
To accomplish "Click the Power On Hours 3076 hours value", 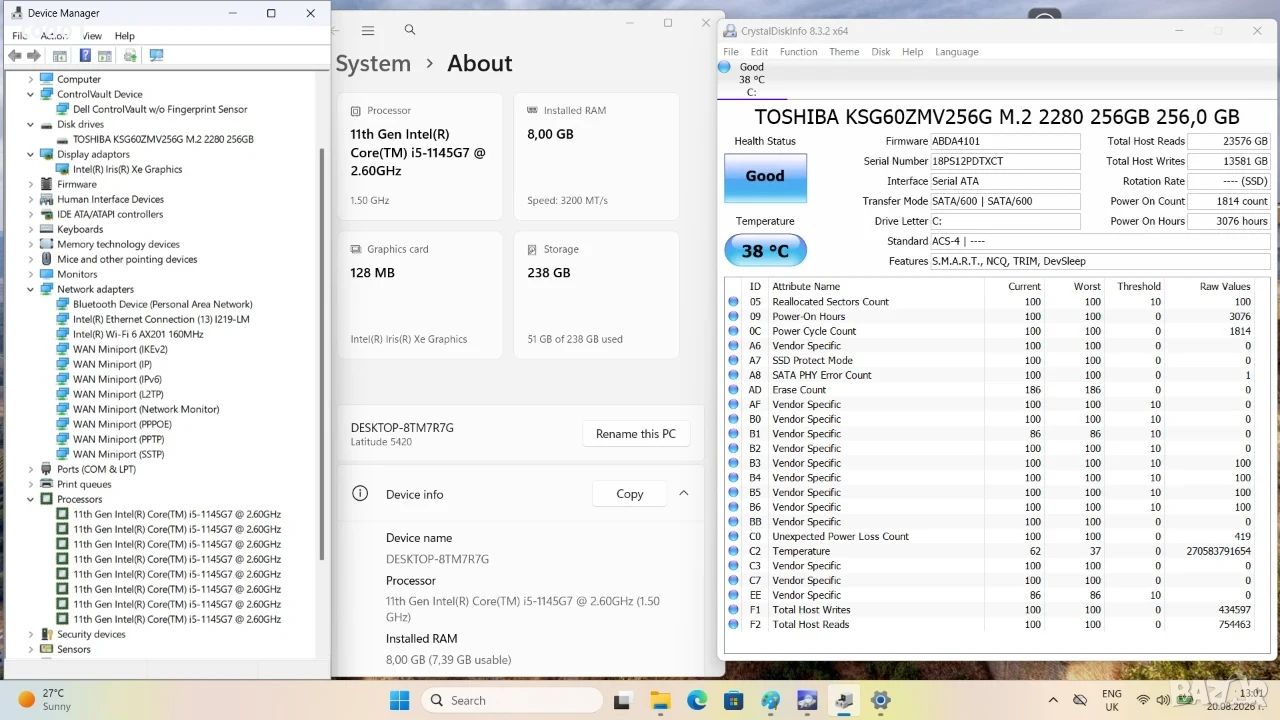I will tap(1229, 221).
